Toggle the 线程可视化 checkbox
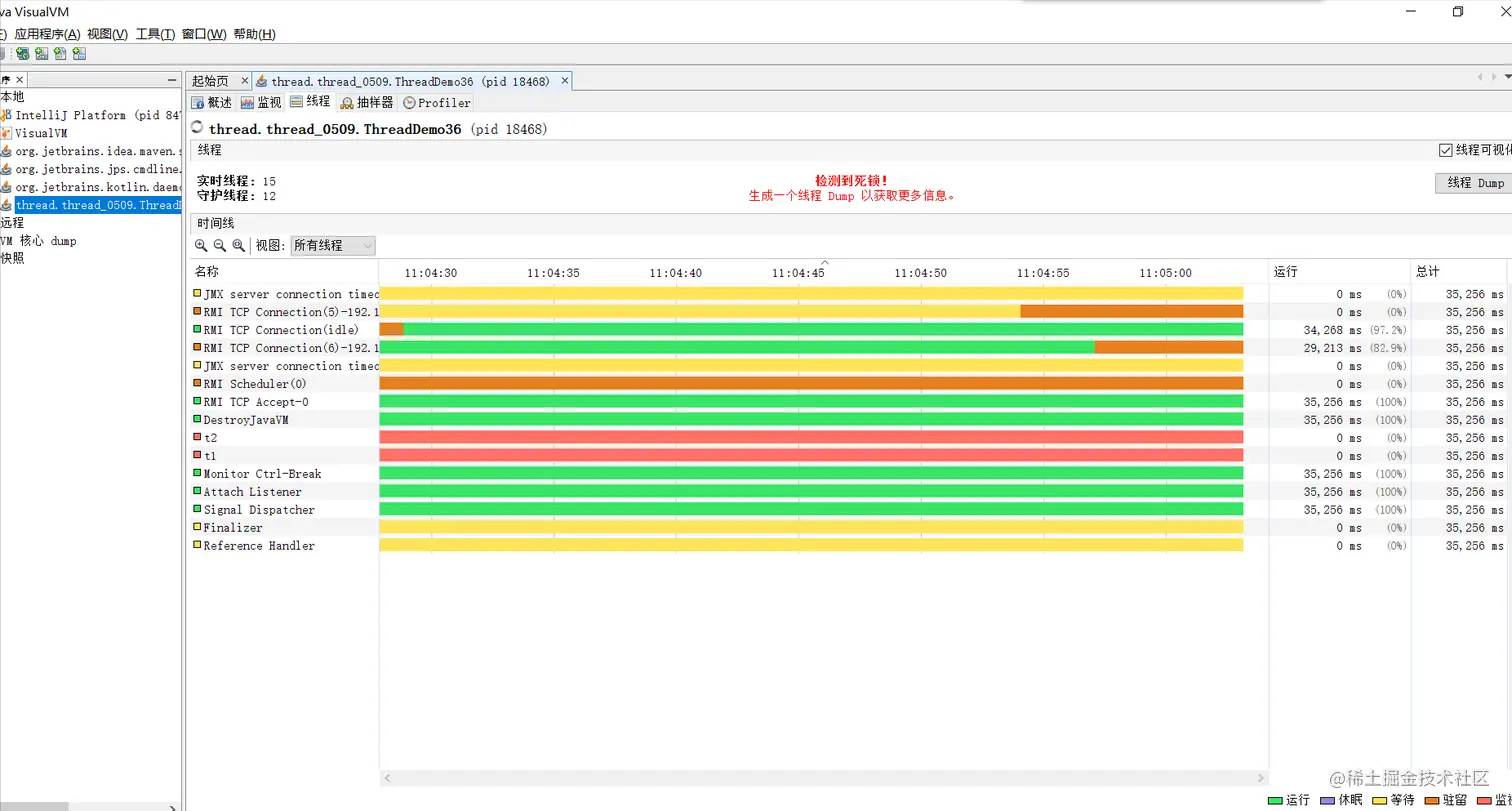The width and height of the screenshot is (1512, 811). [1445, 150]
